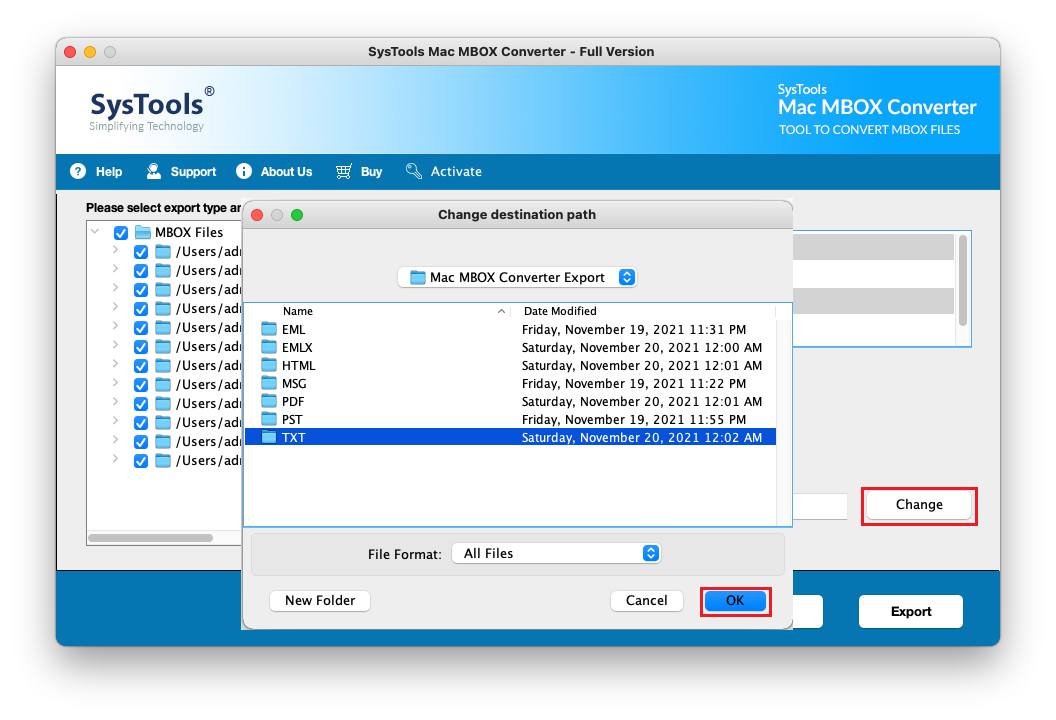Click the Support person icon

pos(154,171)
